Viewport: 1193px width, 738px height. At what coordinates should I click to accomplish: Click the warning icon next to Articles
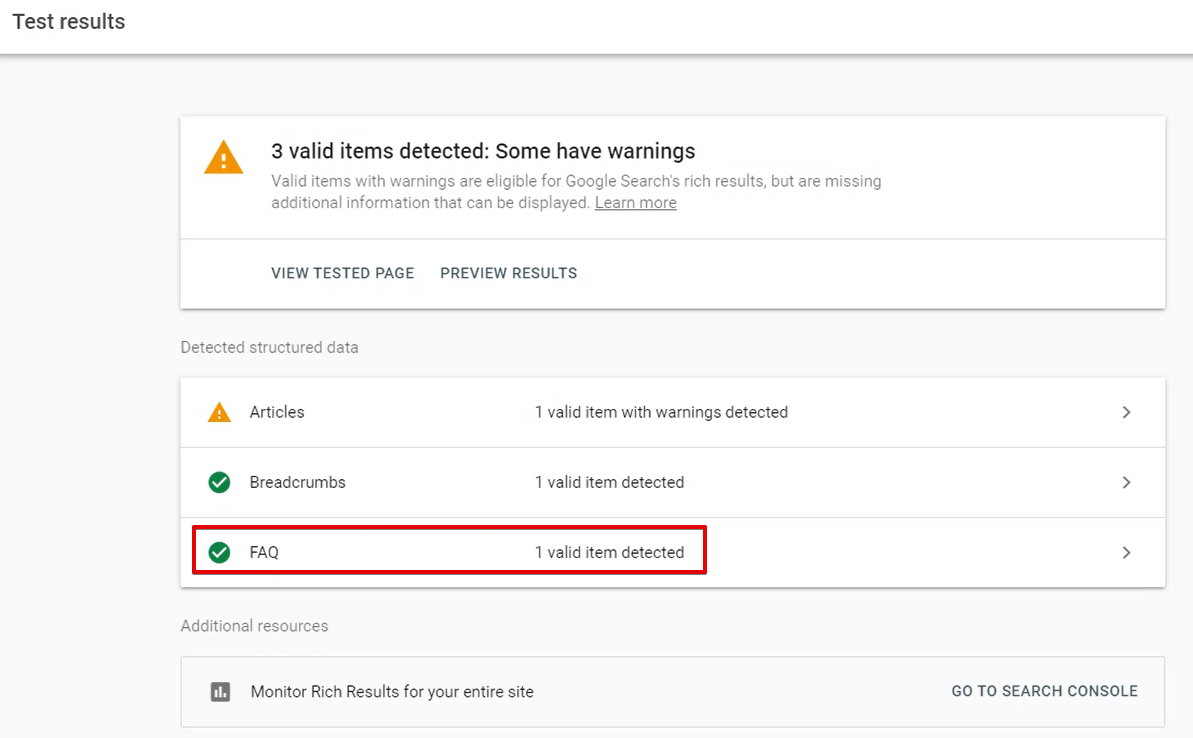click(219, 412)
